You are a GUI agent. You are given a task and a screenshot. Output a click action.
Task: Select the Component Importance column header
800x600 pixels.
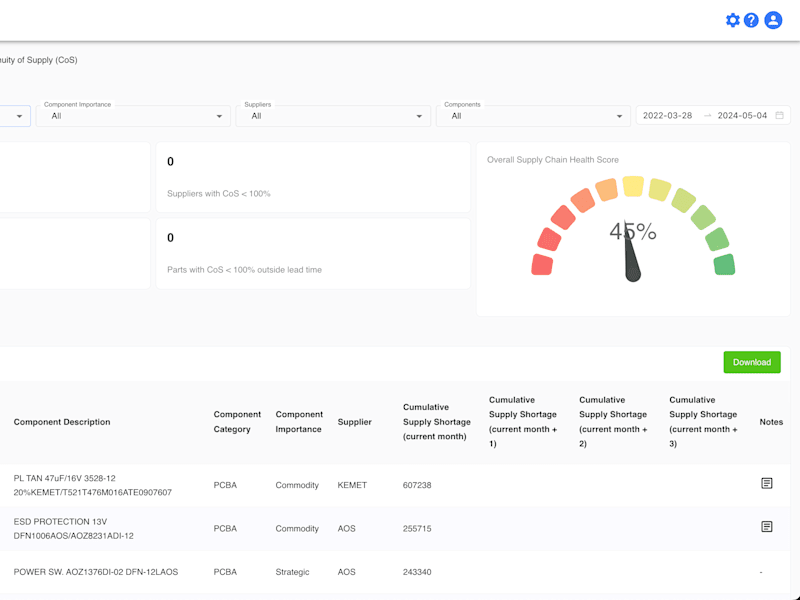tap(299, 422)
